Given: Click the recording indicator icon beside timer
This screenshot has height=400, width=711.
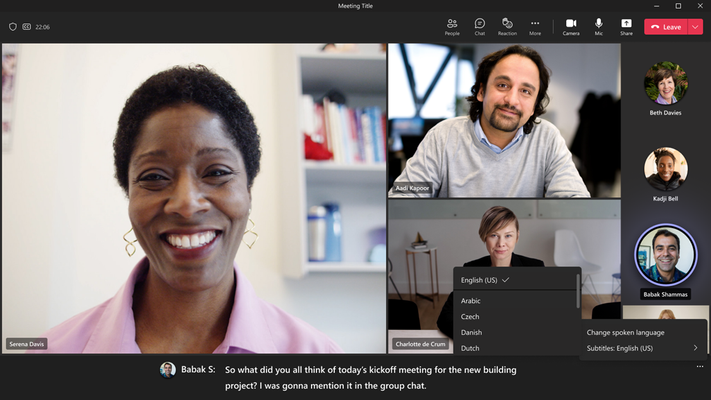Looking at the screenshot, I should pos(27,27).
